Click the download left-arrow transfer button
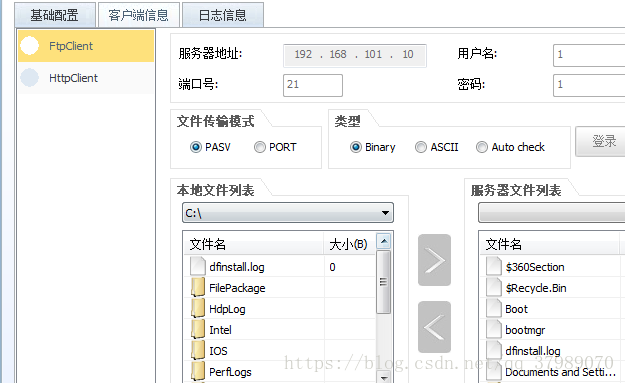 pos(434,327)
